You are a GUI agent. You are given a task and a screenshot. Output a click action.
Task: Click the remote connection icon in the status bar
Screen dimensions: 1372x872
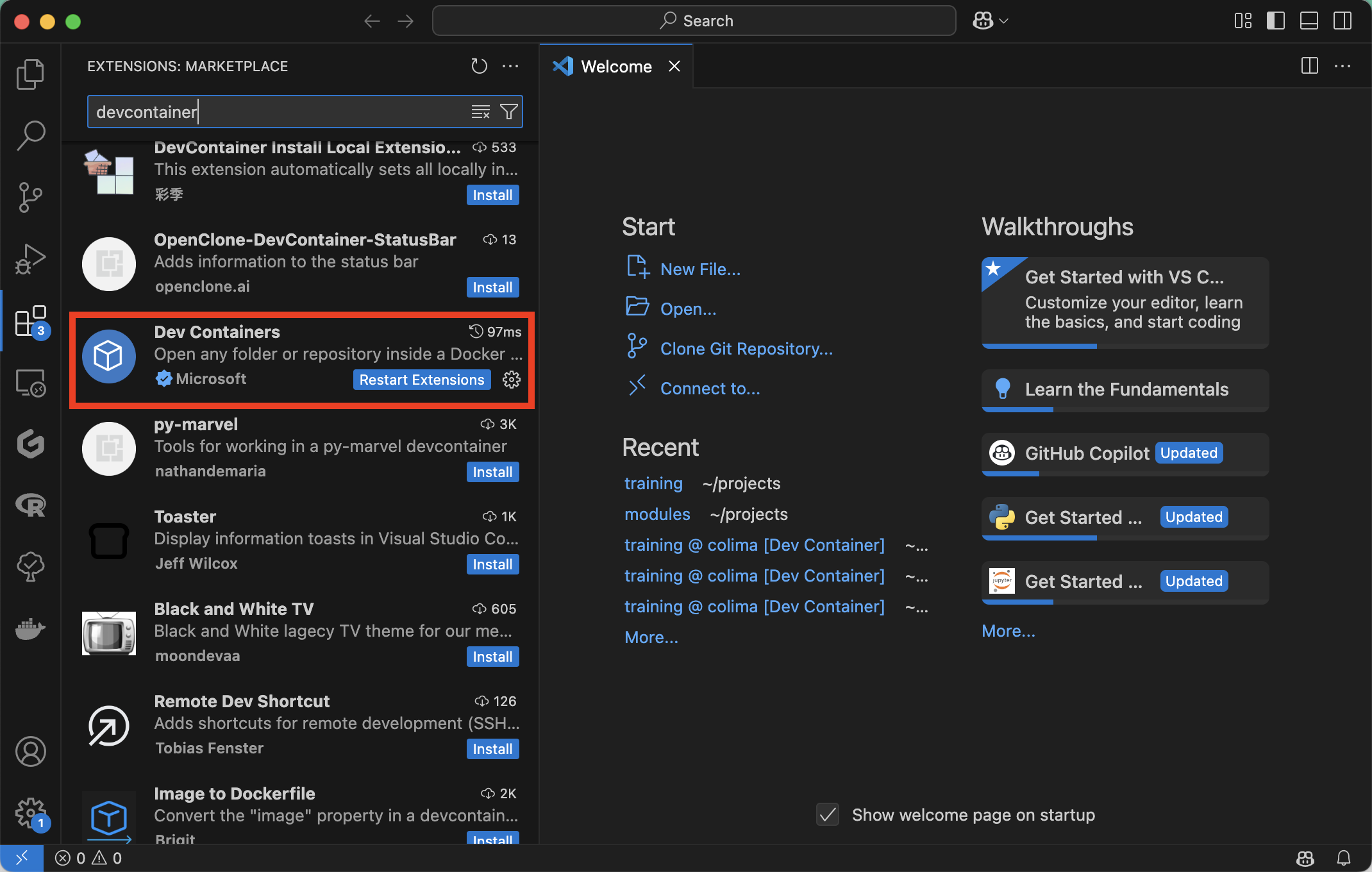coord(22,857)
